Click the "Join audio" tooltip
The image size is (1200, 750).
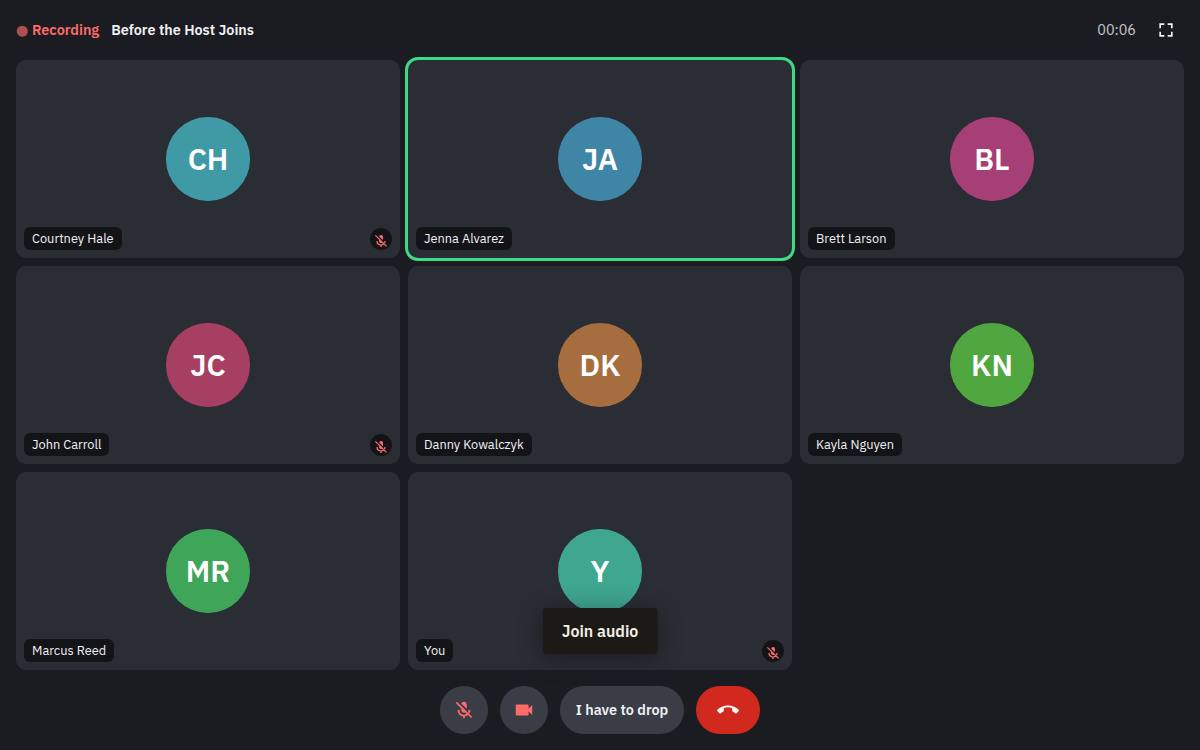point(600,631)
